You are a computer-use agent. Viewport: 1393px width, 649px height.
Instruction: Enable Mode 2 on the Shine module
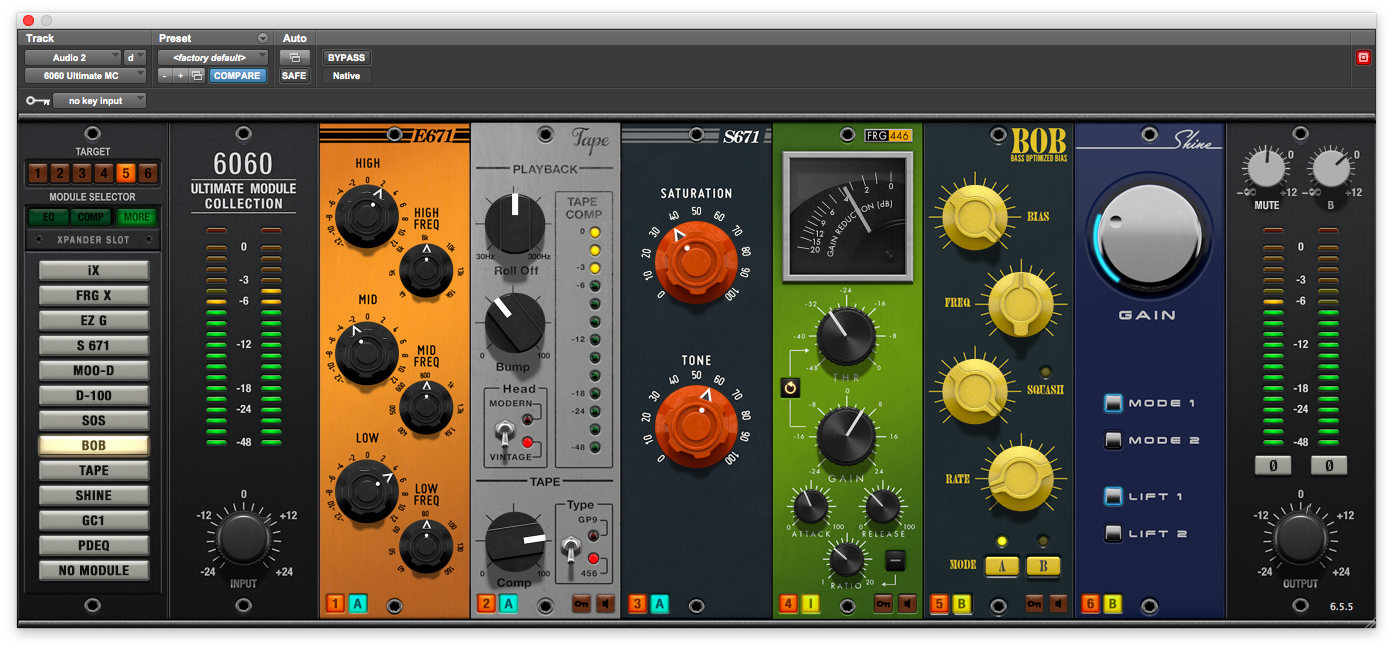(x=1114, y=440)
